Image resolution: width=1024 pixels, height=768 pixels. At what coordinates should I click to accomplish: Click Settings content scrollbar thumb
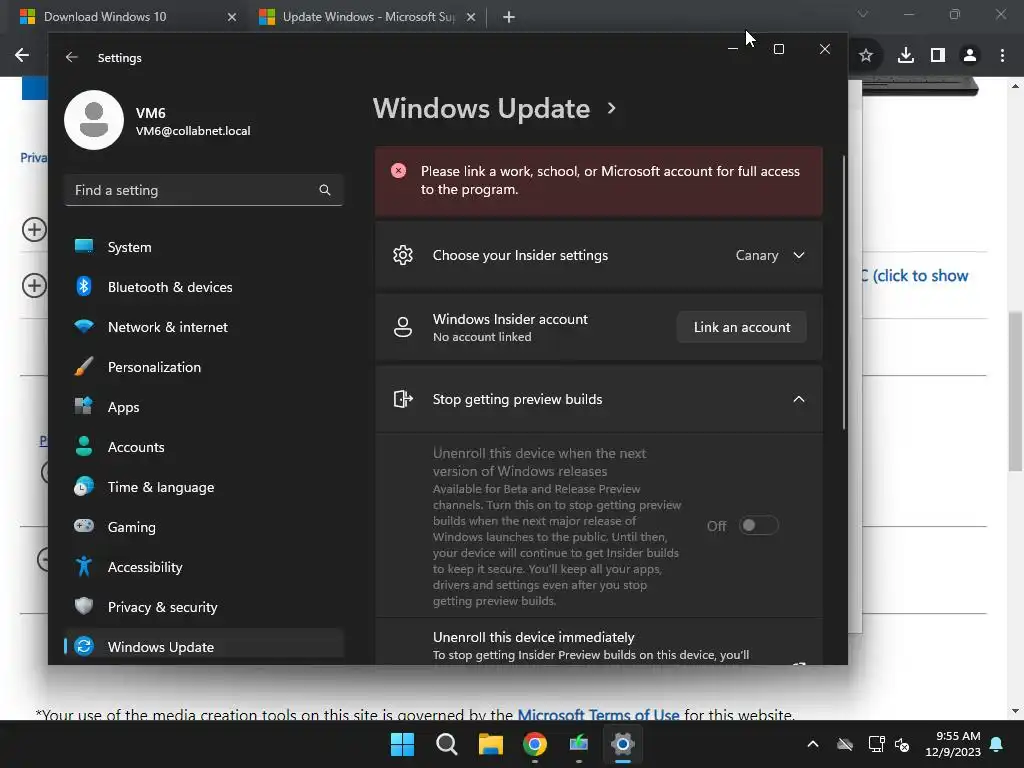[x=843, y=292]
